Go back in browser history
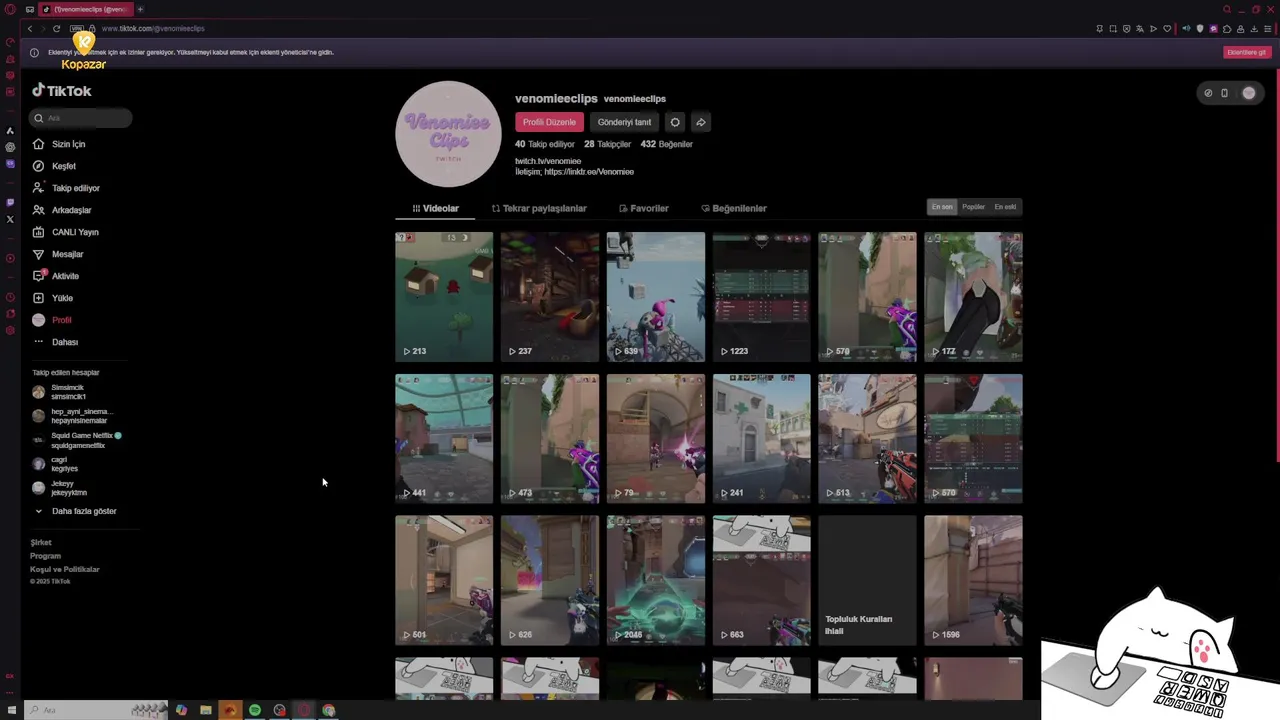 pos(30,29)
